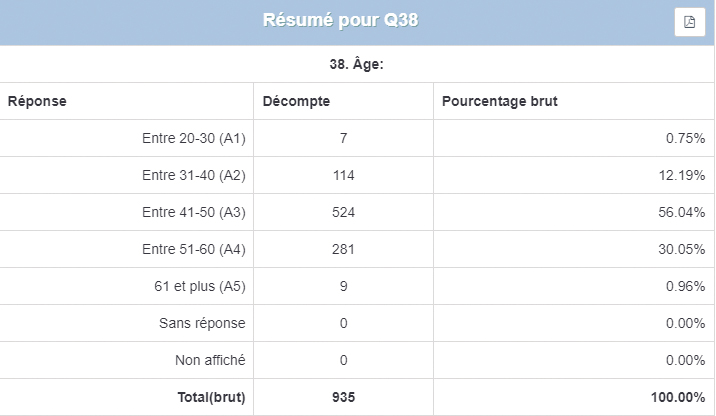Screen dimensions: 716x416
Task: Select the 'Entre 20-30 (A1)' row label
Action: [x=194, y=138]
